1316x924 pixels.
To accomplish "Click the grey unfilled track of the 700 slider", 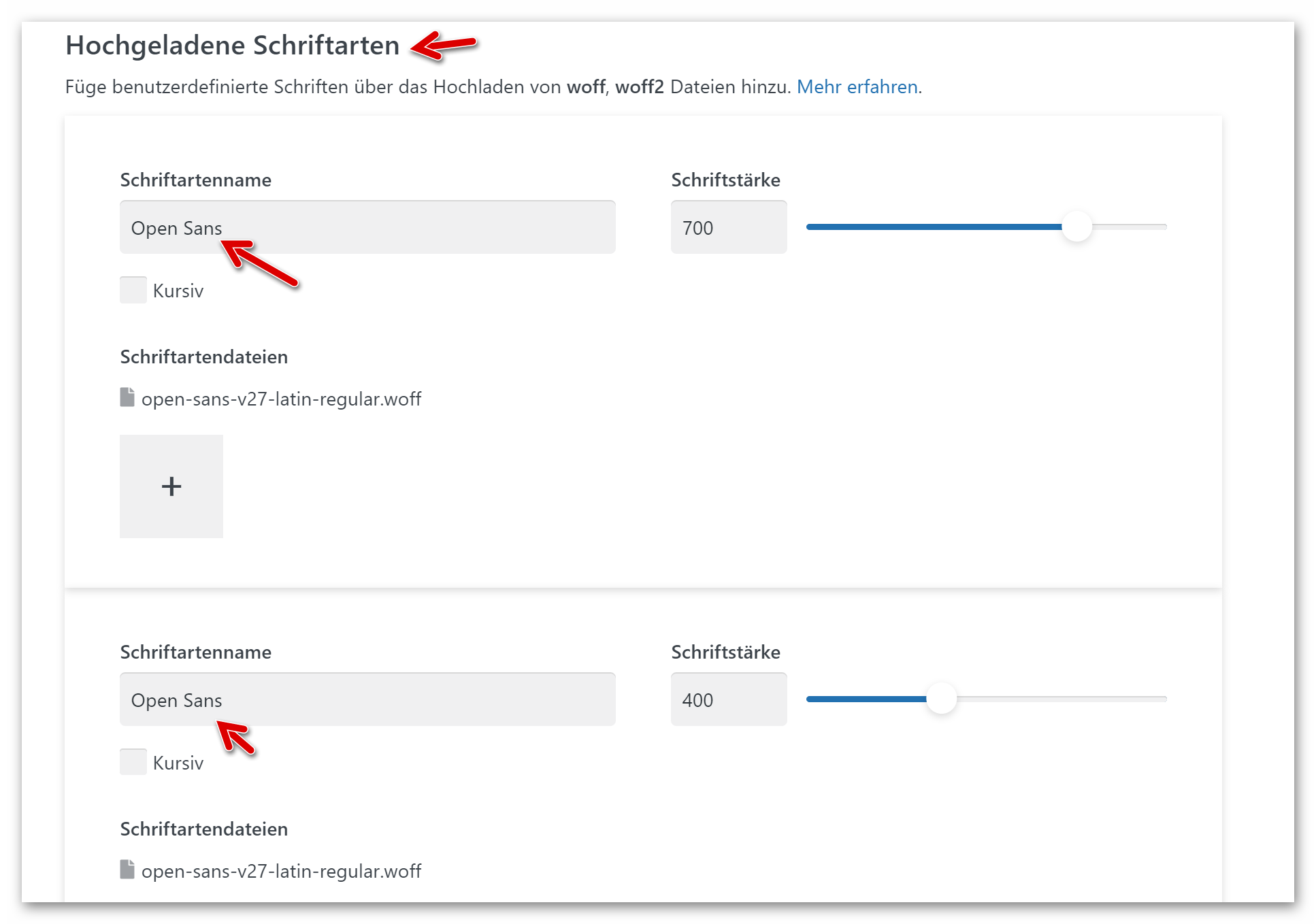I will [x=1131, y=227].
